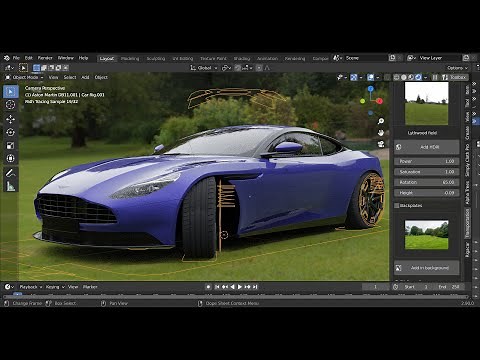Switch to the Sculpting workspace tab
480x360 pixels.
[156, 59]
